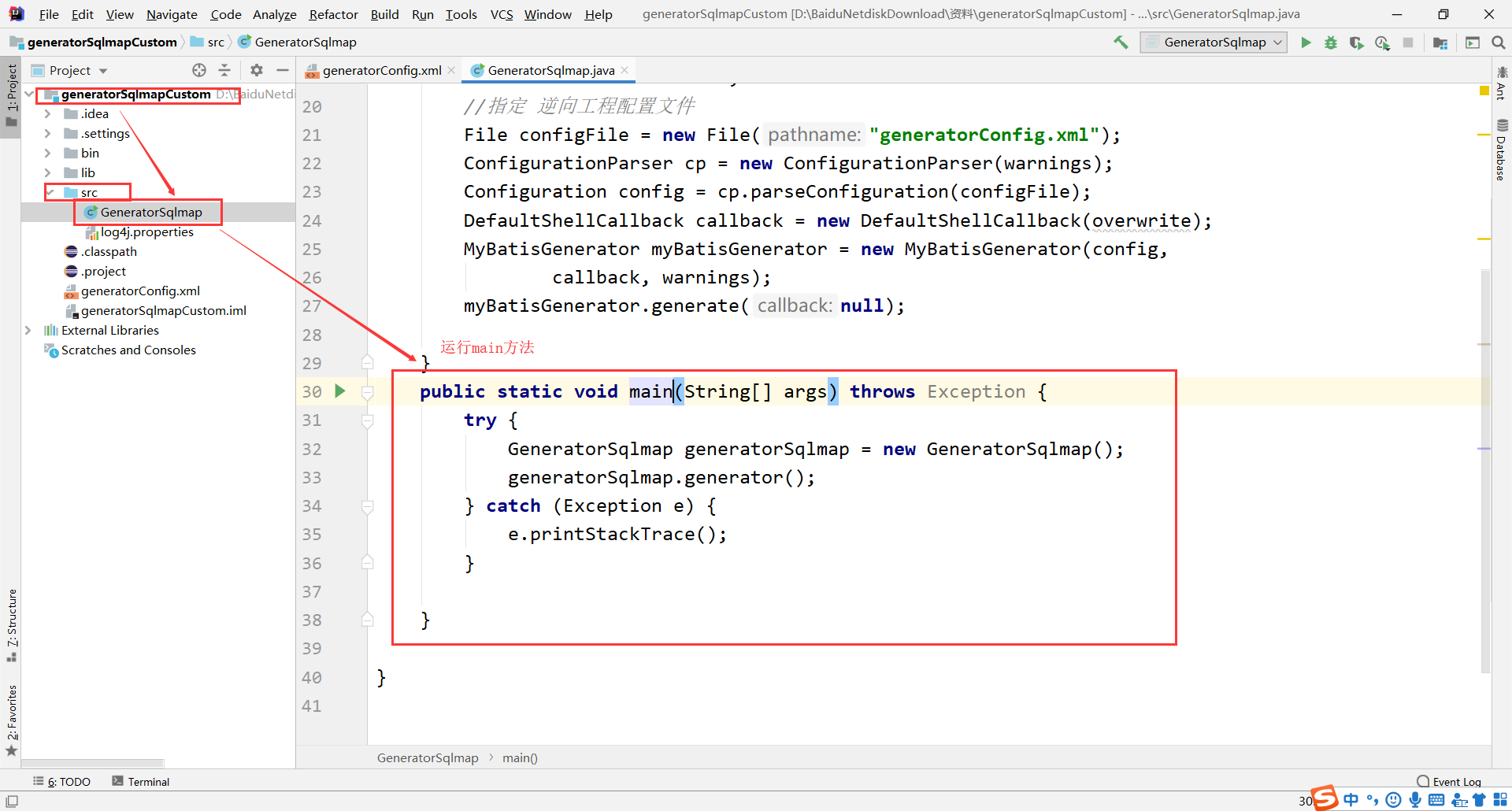Image resolution: width=1512 pixels, height=811 pixels.
Task: Click the microphone icon in IME bar
Action: (x=1415, y=800)
